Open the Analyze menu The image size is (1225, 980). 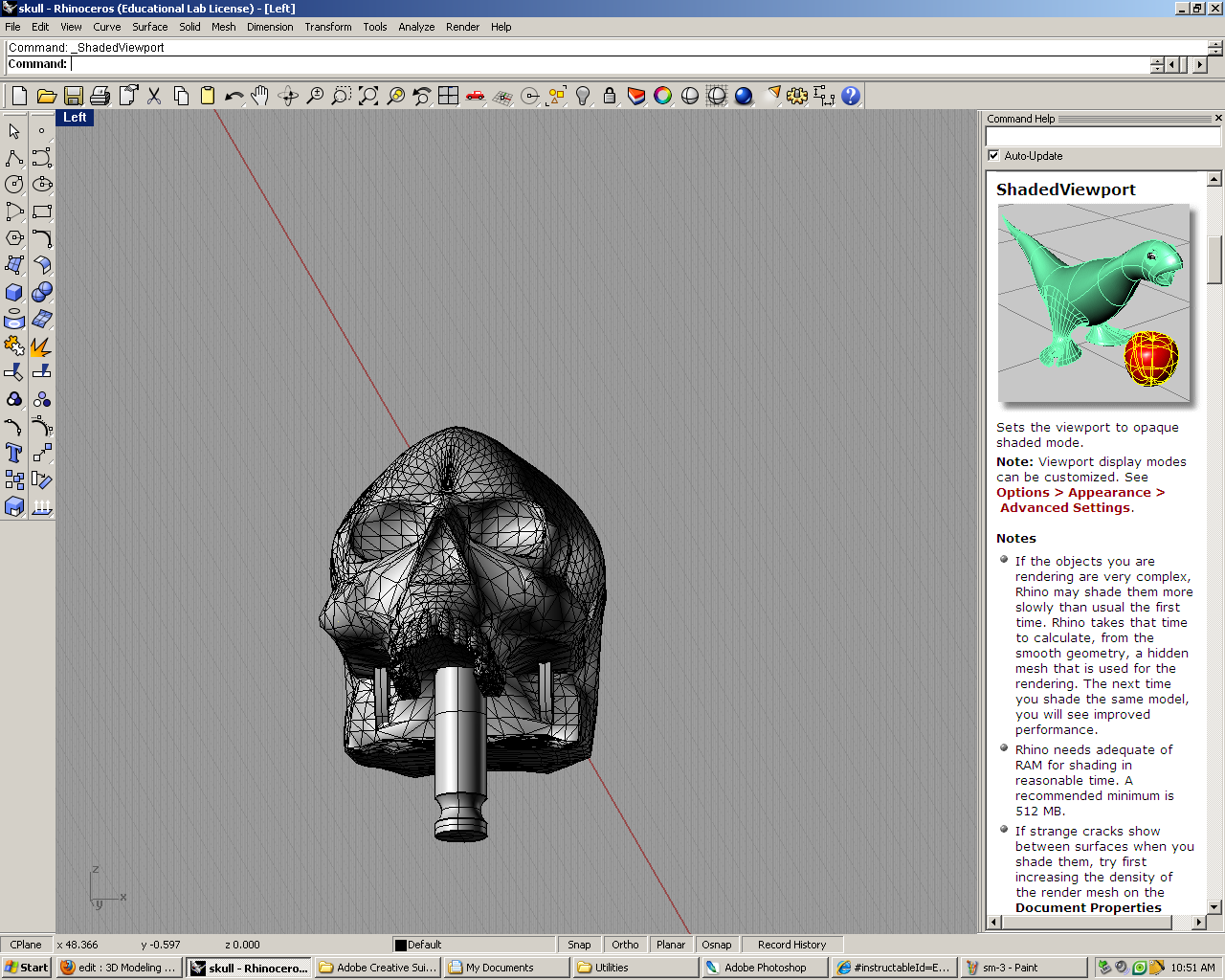(416, 27)
